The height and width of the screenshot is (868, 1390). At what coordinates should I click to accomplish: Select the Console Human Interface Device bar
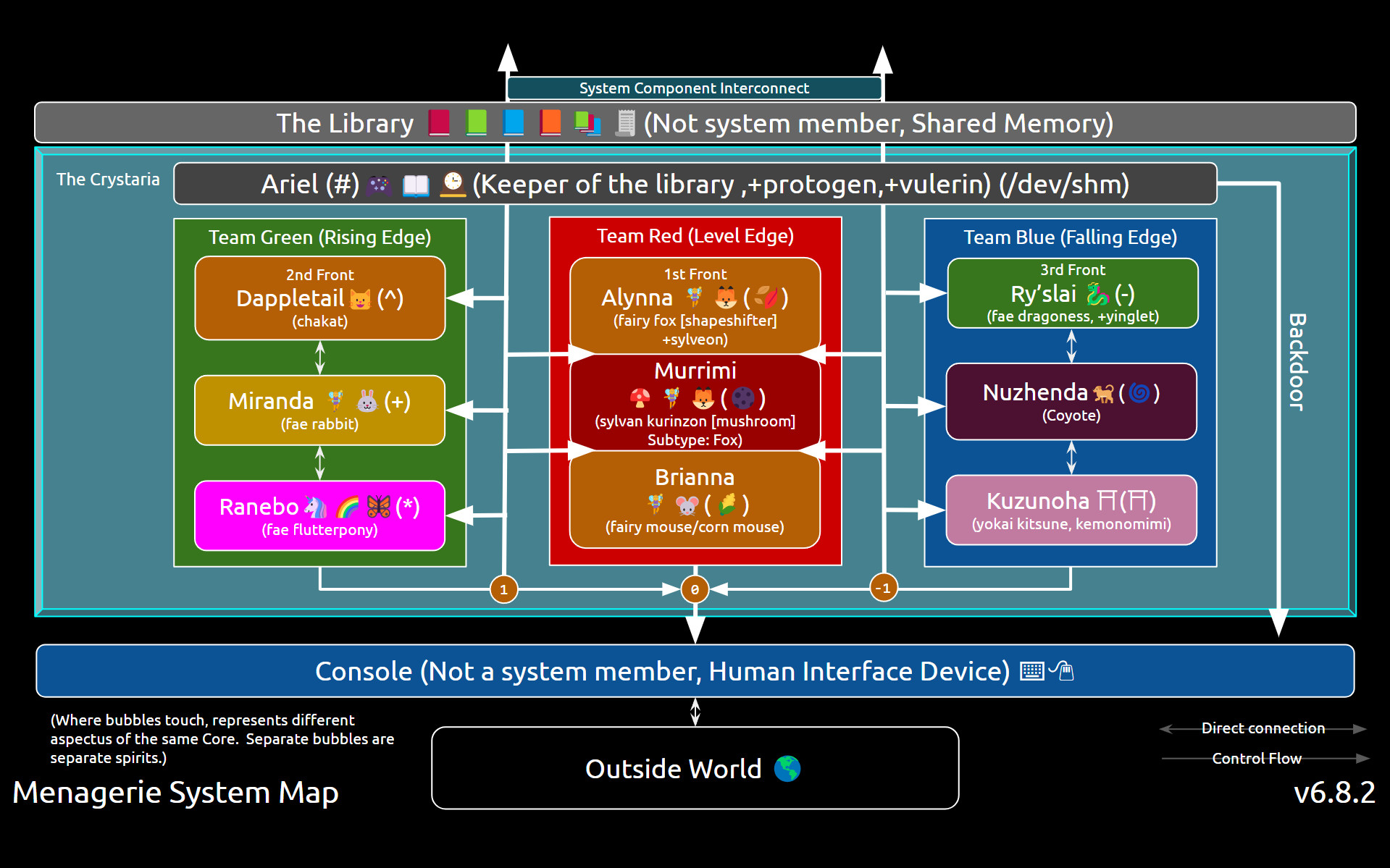(x=695, y=671)
